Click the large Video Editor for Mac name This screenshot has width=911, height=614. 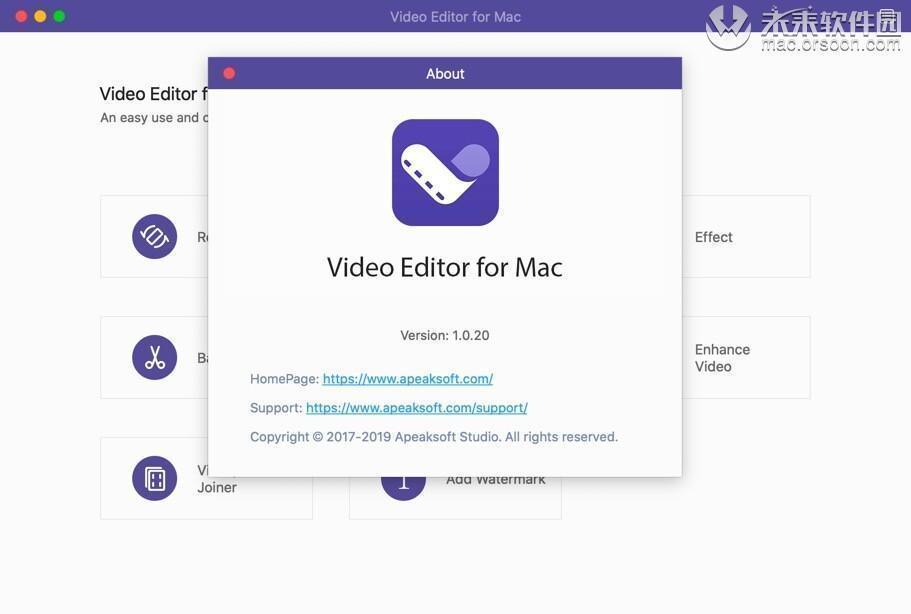(x=445, y=267)
